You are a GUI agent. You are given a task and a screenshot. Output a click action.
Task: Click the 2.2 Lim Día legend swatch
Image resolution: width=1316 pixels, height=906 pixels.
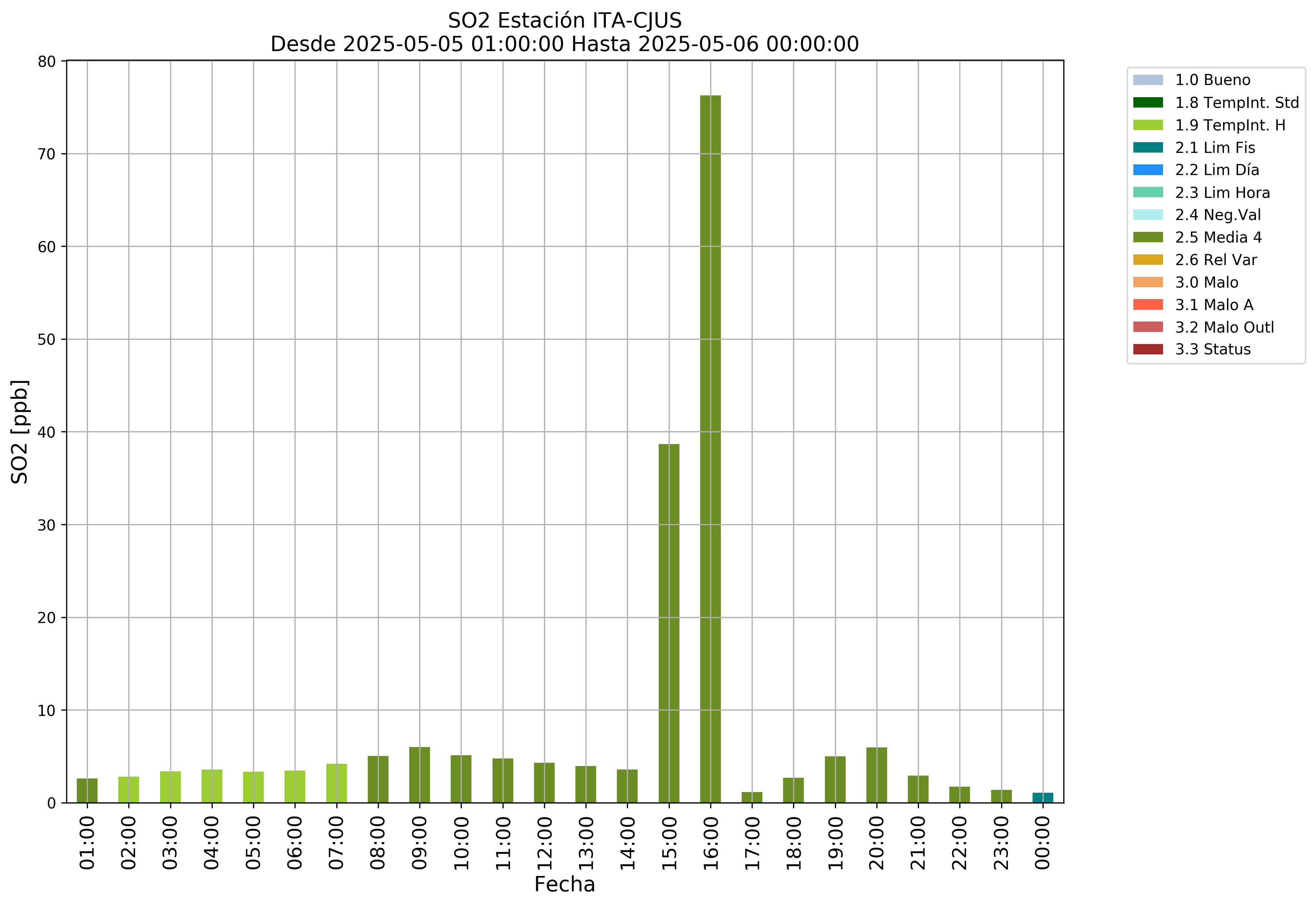click(x=1147, y=170)
